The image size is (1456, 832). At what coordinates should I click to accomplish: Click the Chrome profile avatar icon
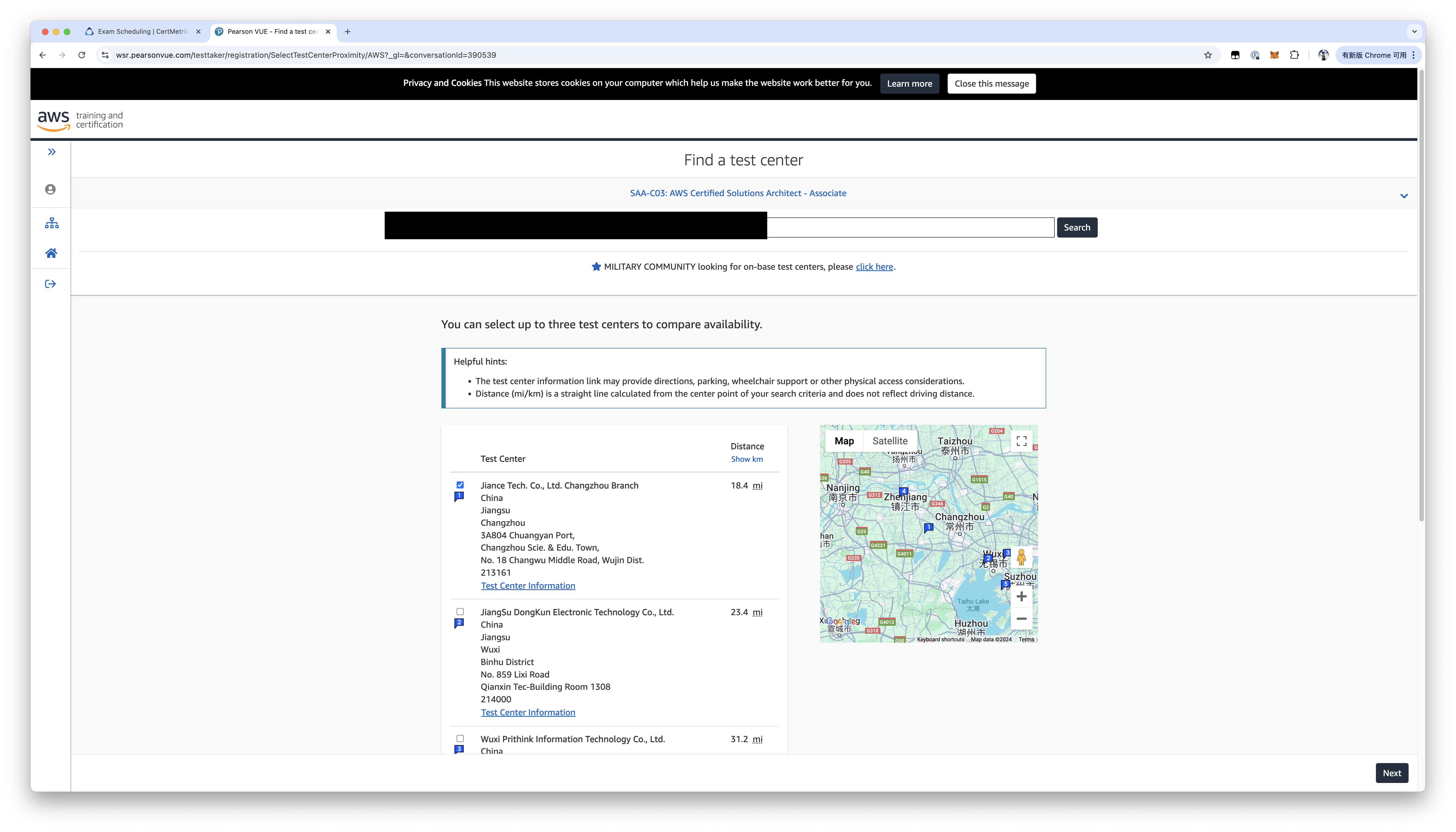1323,55
